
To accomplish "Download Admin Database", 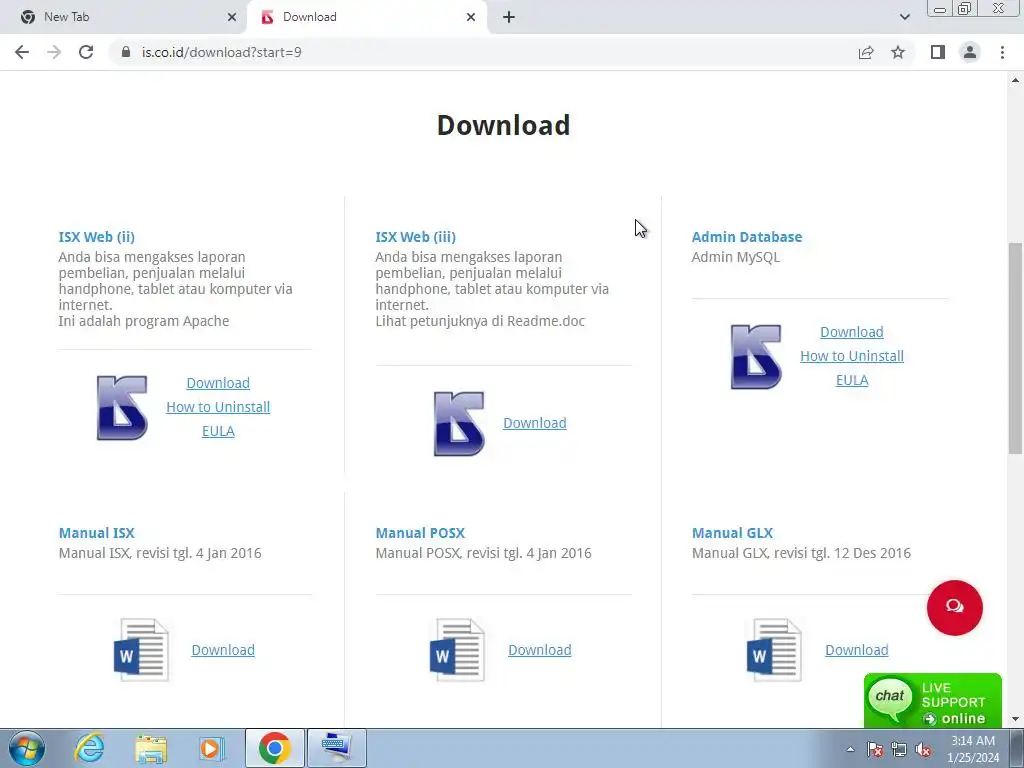I will pyautogui.click(x=852, y=332).
